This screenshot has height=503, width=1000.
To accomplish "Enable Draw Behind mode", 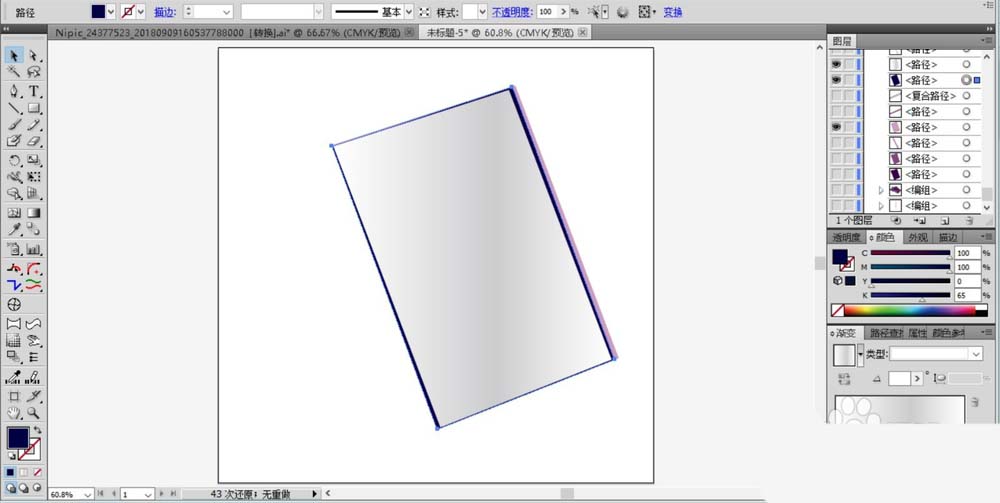I will (x=24, y=488).
